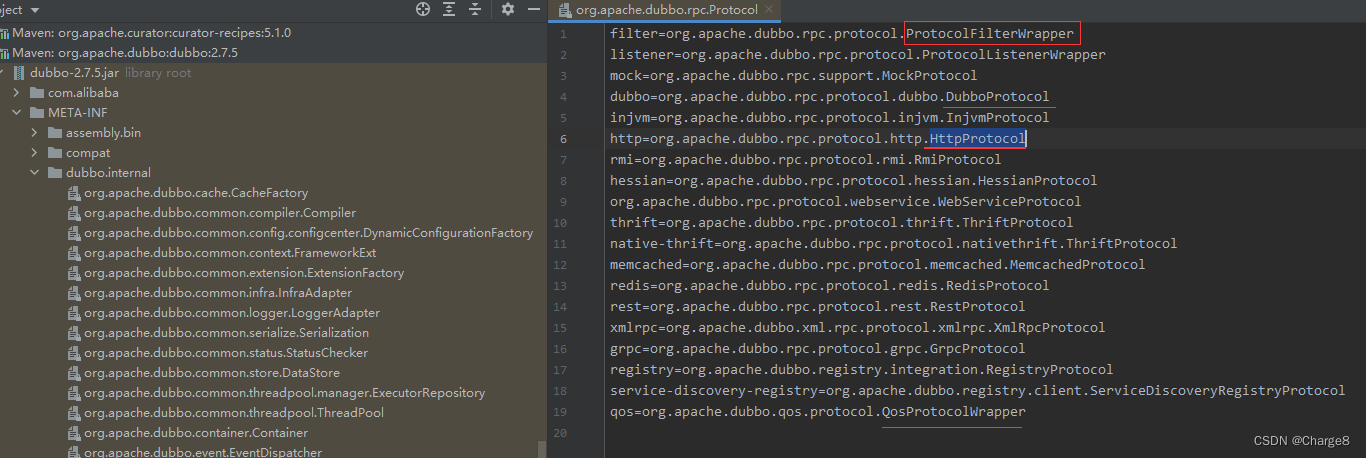Click DubboProtocol on line 4
This screenshot has height=458, width=1366.
point(998,96)
